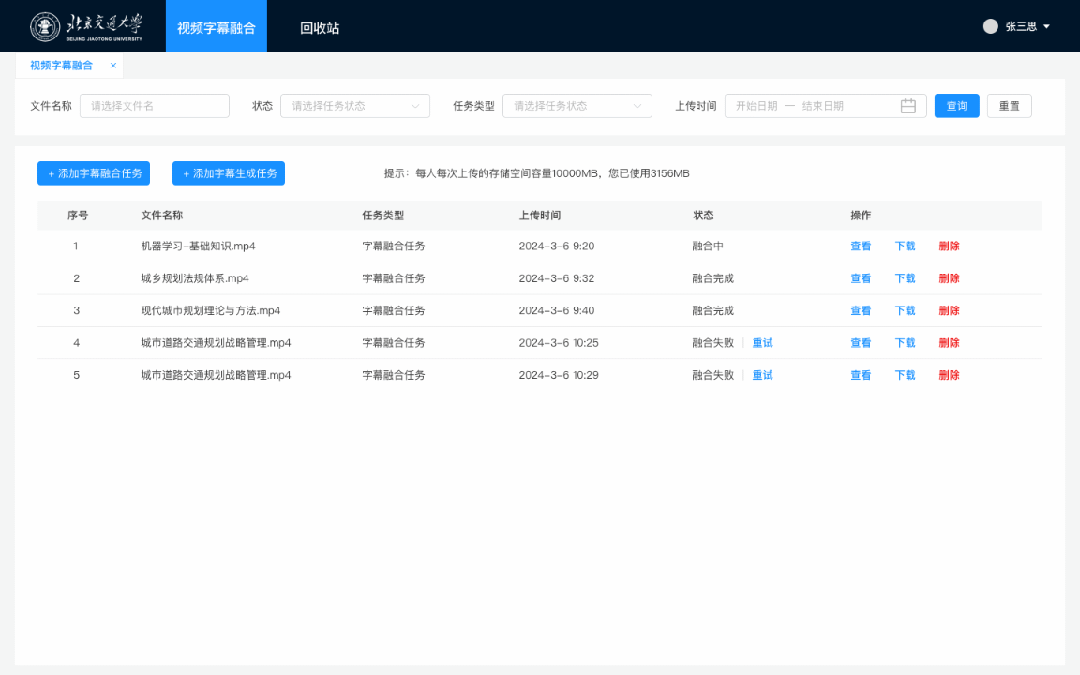The image size is (1080, 675).
Task: Click 重试 for row 5 failed task
Action: 762,376
